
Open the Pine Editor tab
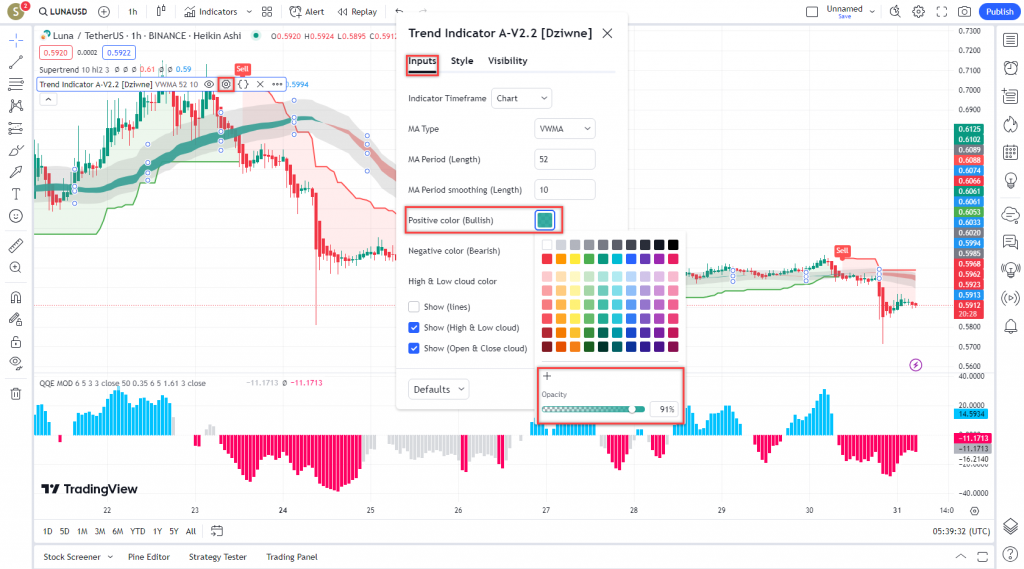tap(149, 557)
